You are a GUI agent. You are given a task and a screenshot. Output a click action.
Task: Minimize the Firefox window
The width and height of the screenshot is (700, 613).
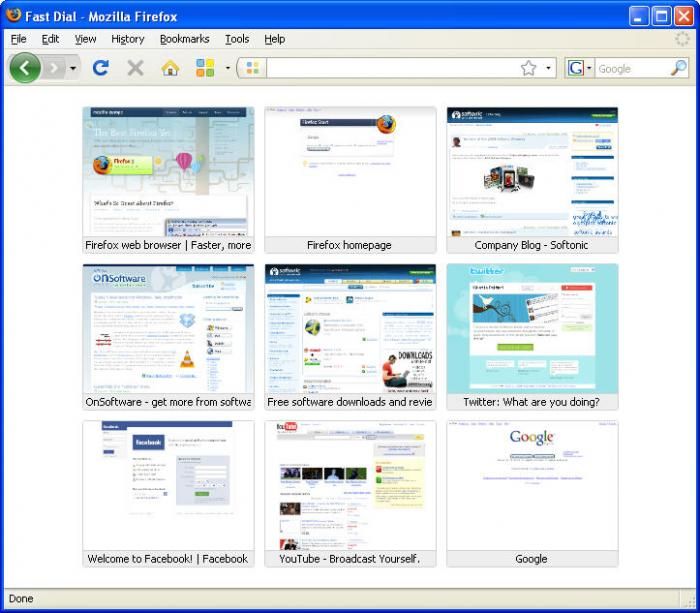coord(639,17)
